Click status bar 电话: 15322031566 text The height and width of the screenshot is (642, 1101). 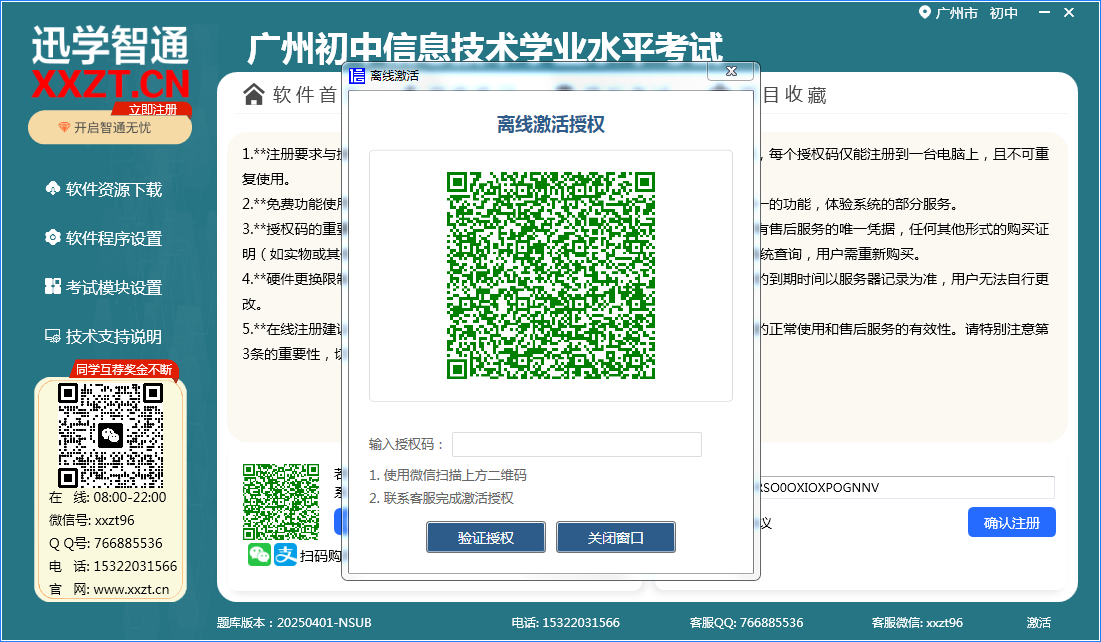tap(565, 622)
